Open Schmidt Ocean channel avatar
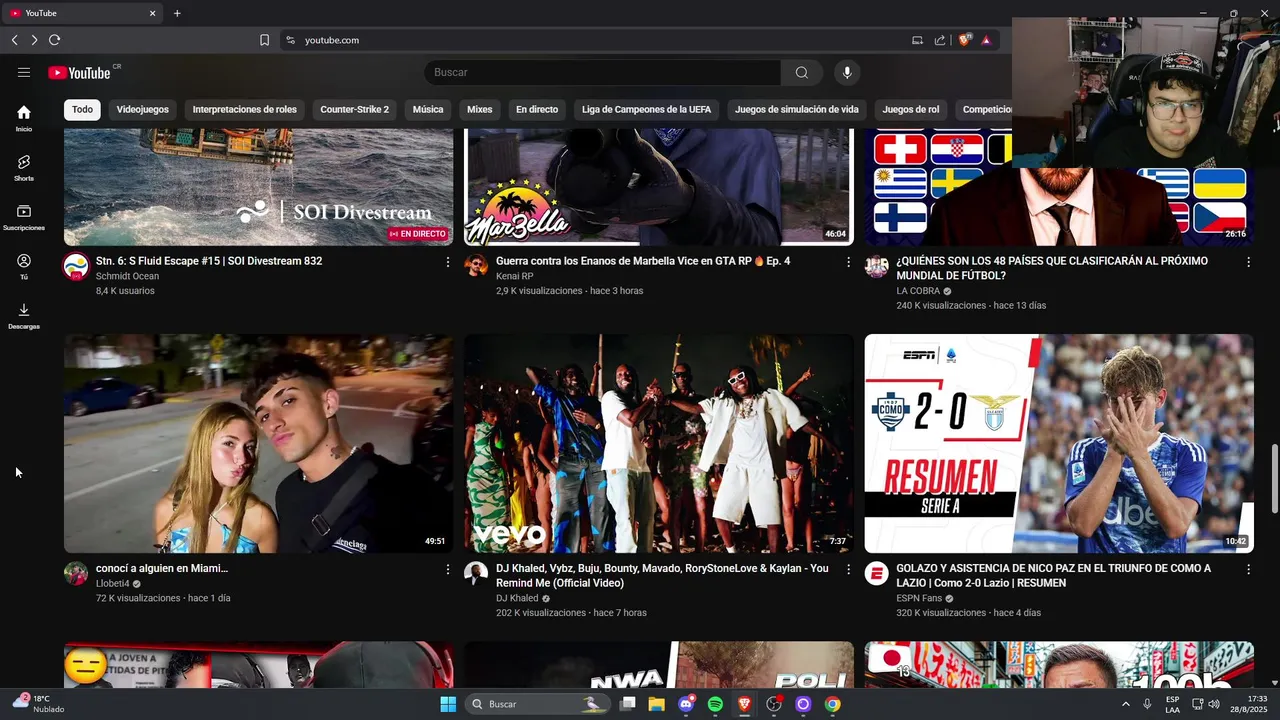Image resolution: width=1280 pixels, height=720 pixels. [x=76, y=266]
